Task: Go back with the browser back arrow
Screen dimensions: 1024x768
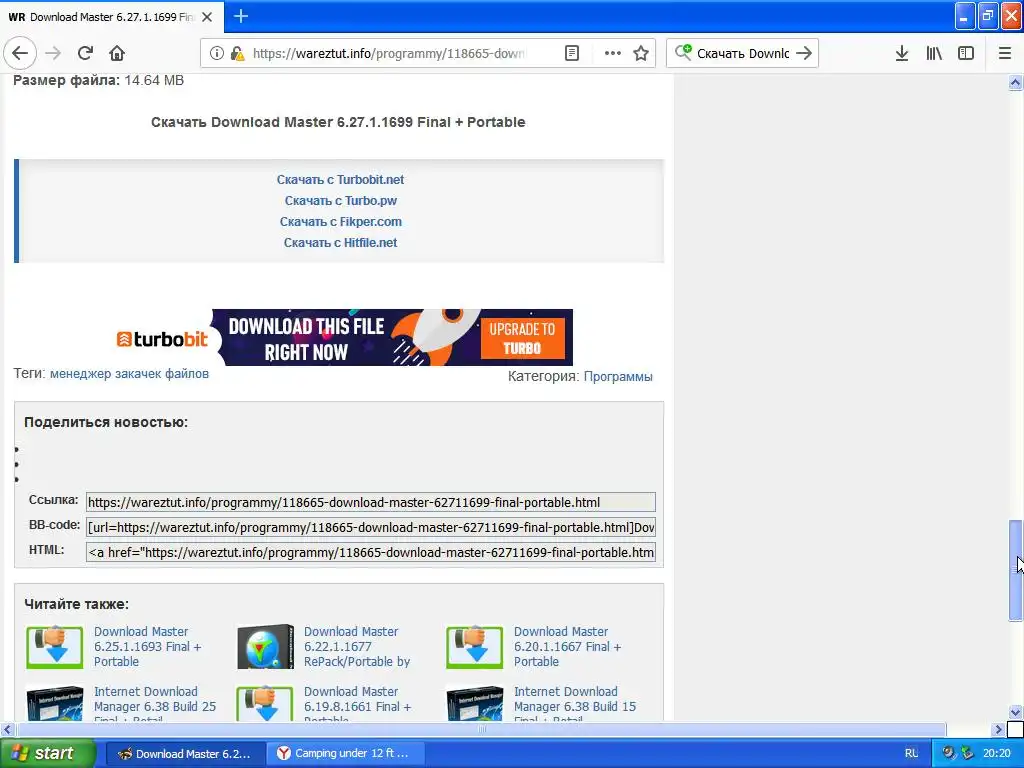Action: pos(20,54)
